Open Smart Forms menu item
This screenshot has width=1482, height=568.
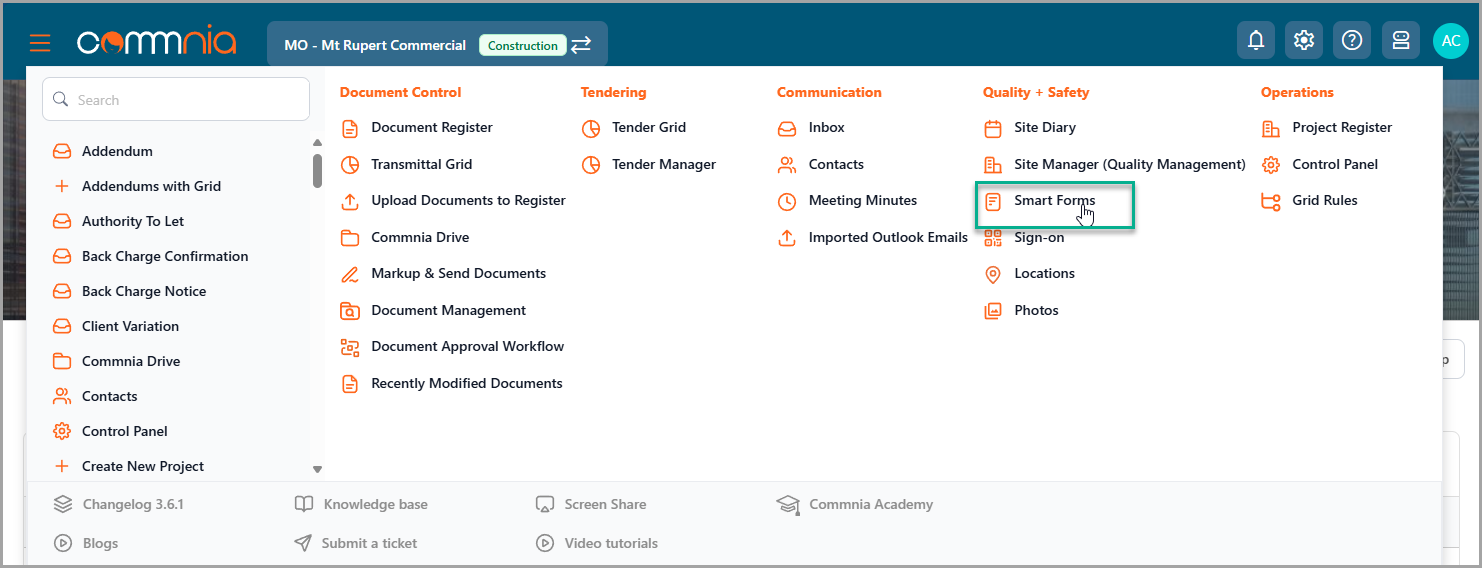1054,201
